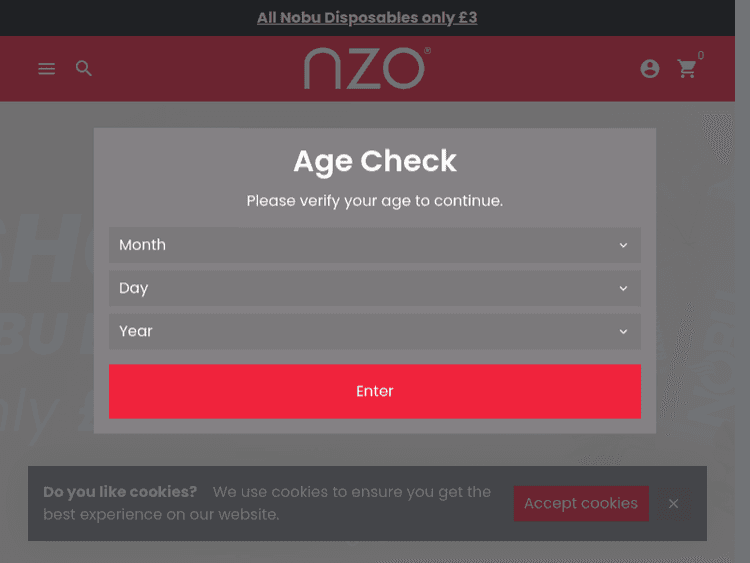750x563 pixels.
Task: Click the 'Please verify your age' text
Action: point(375,201)
